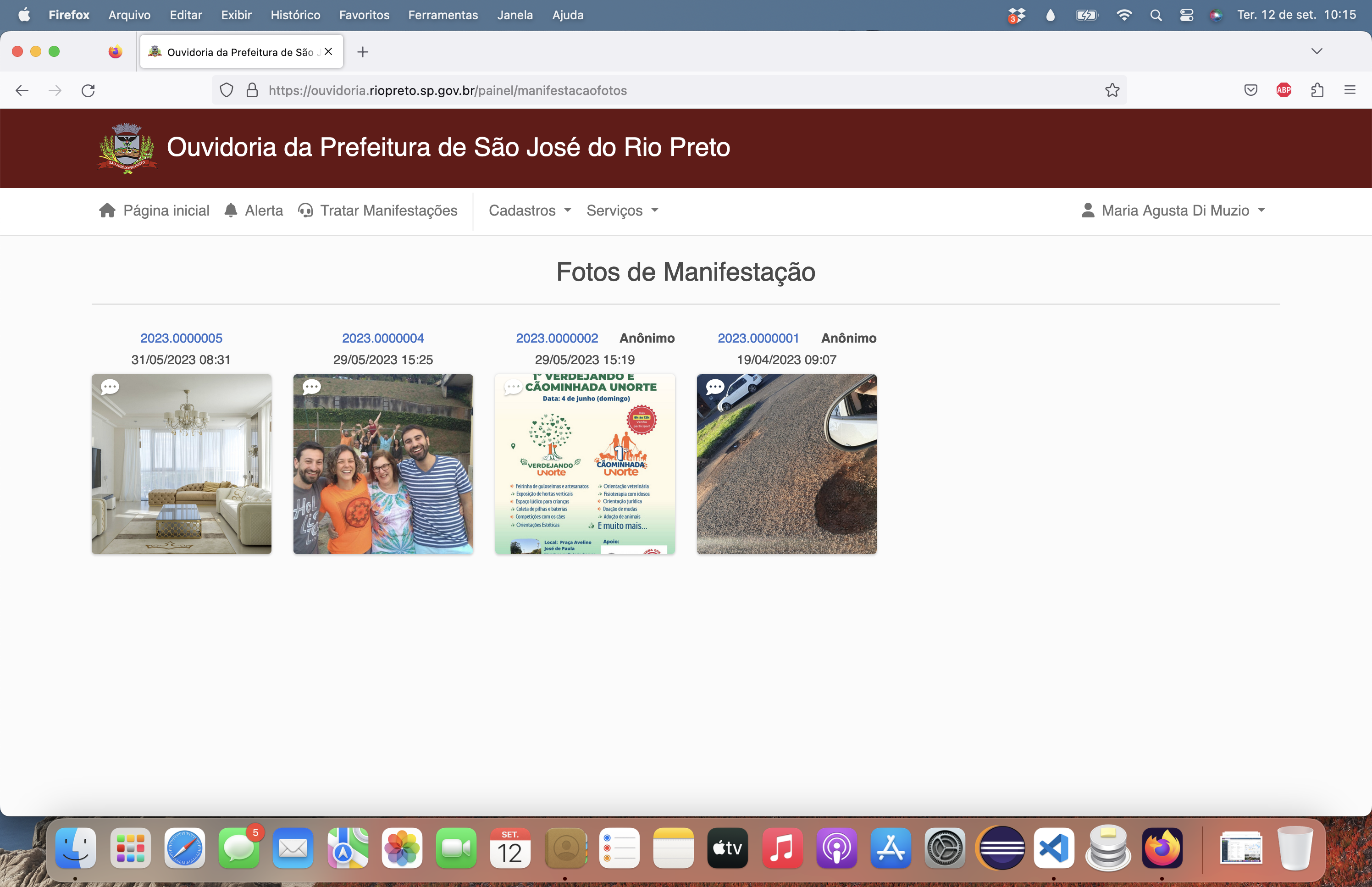Open manifestation link 2023.0000005

[x=182, y=338]
